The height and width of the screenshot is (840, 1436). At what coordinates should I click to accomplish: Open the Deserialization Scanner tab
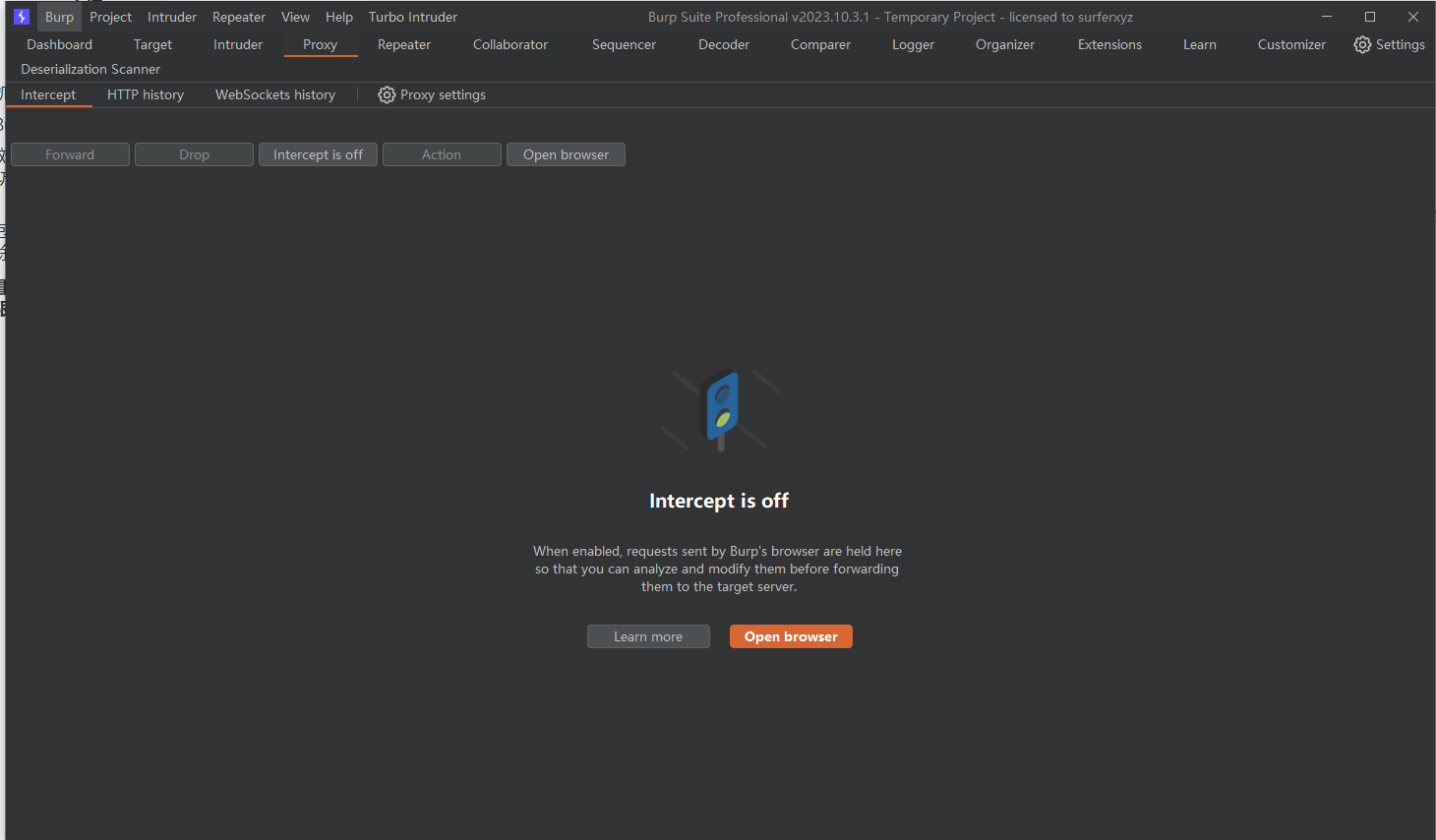(x=90, y=69)
